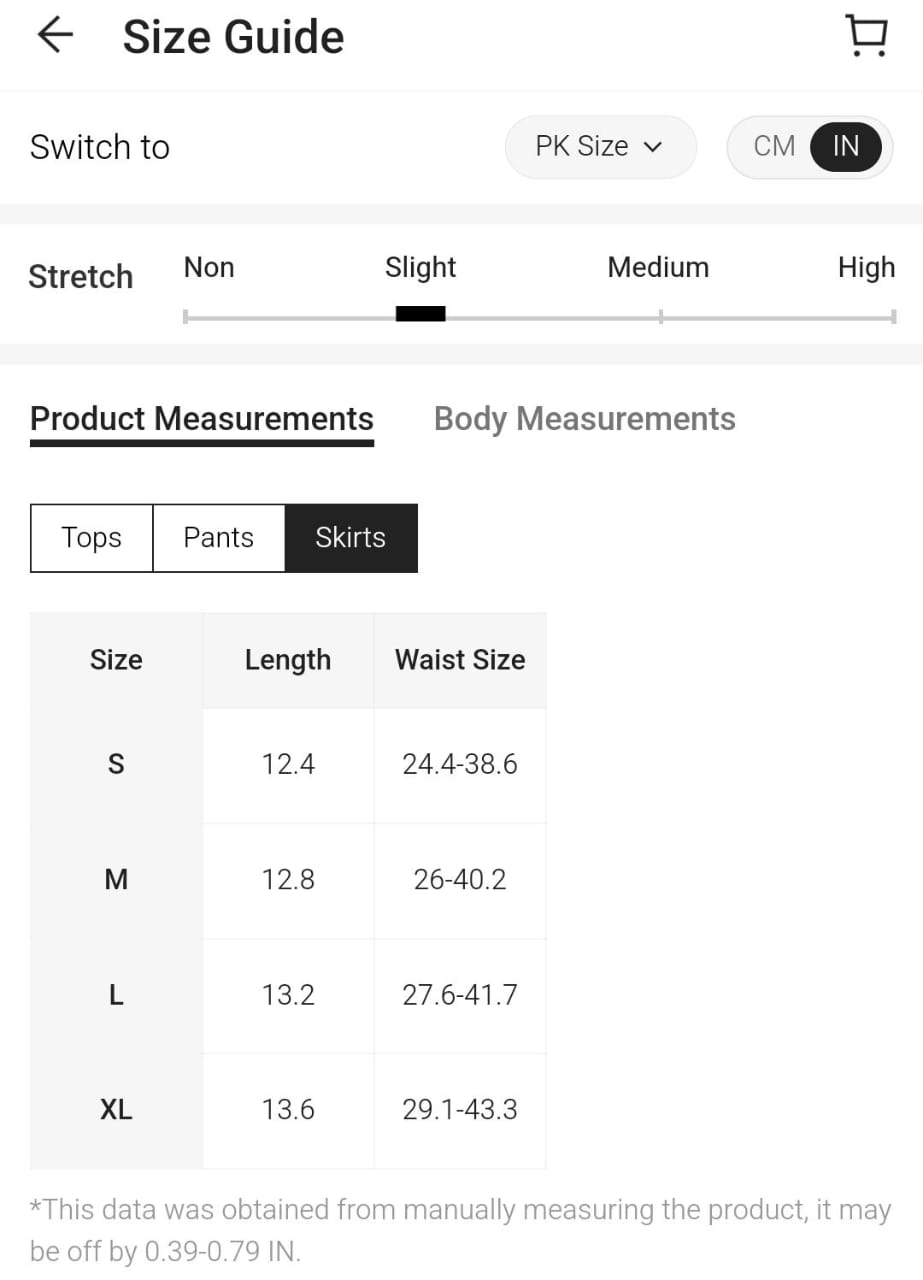Click the Medium stretch label
The width and height of the screenshot is (923, 1280).
coord(658,267)
